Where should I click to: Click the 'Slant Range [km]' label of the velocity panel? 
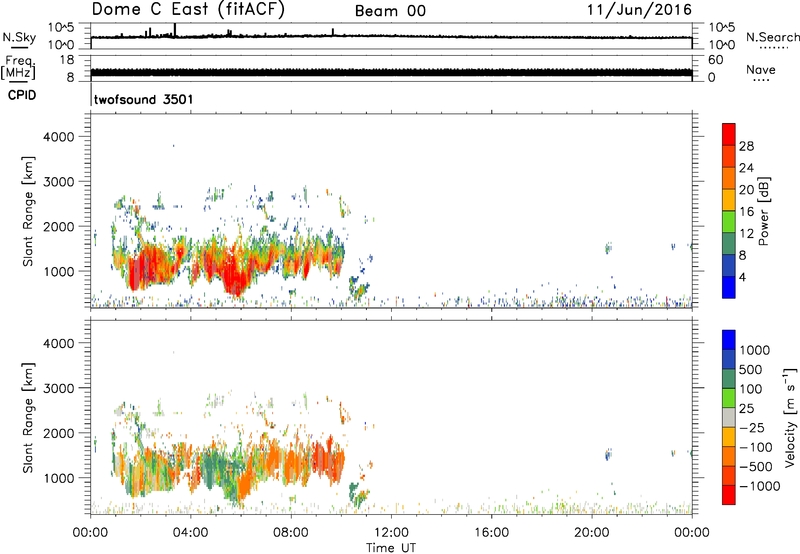28,417
